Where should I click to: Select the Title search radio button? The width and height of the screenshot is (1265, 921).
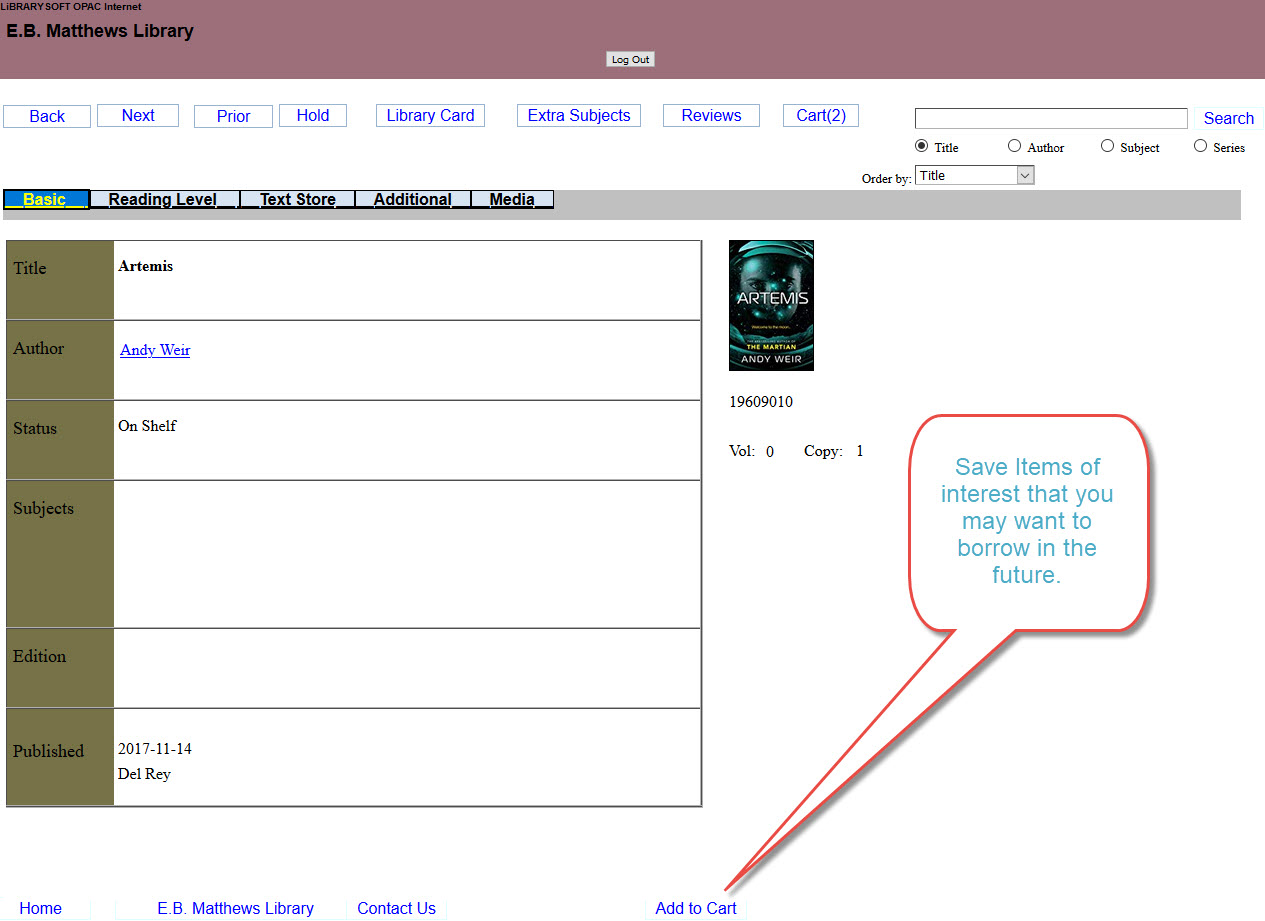point(922,146)
